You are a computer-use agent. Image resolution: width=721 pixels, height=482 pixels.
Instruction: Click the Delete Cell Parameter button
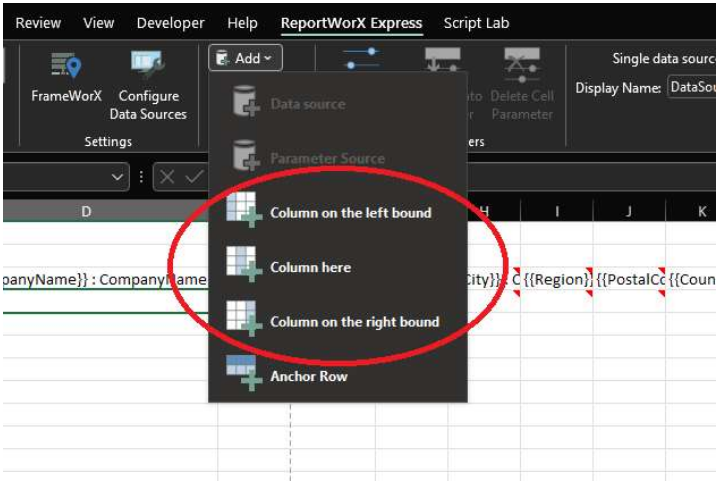point(522,86)
